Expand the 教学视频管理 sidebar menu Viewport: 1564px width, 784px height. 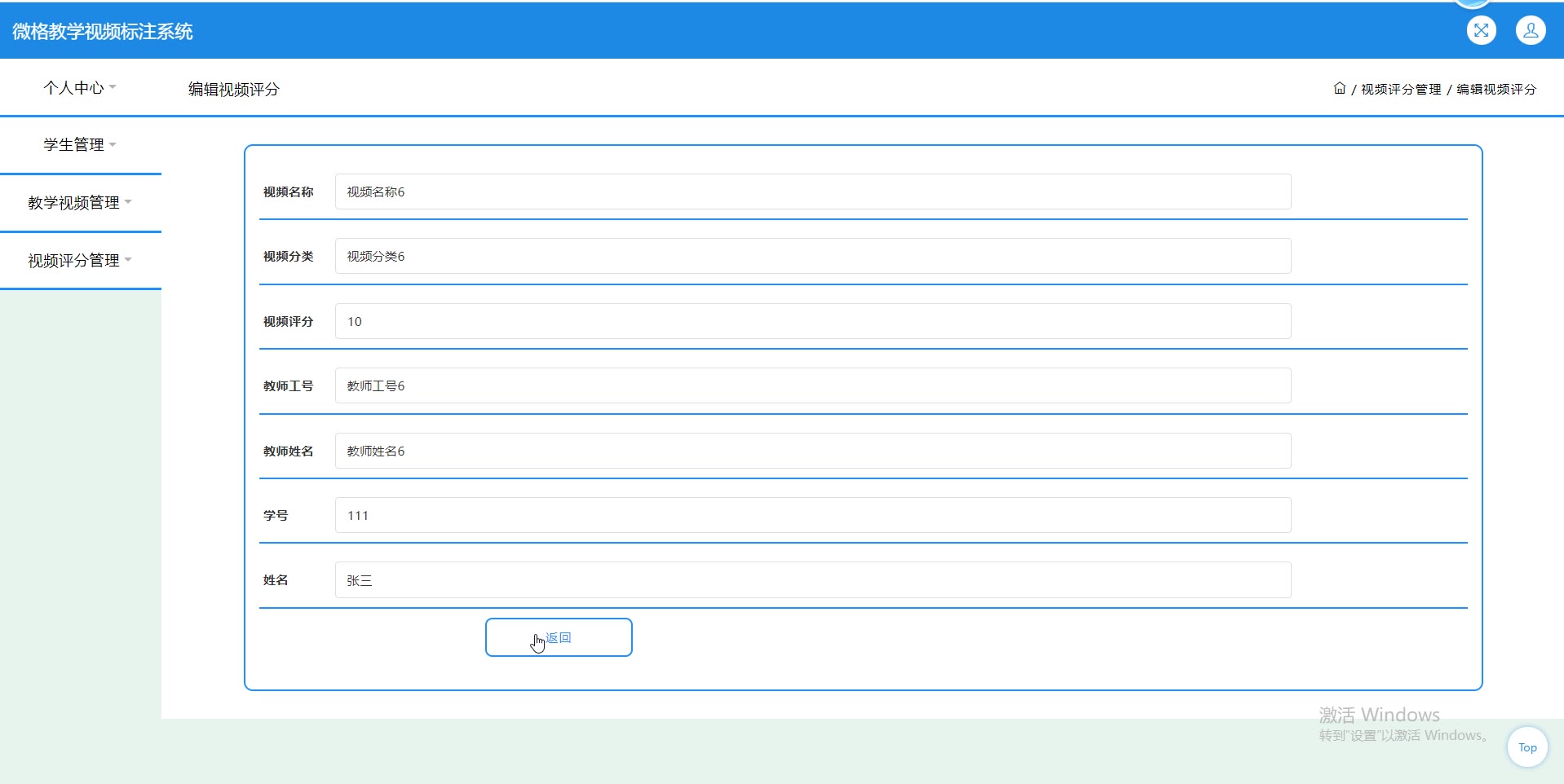(x=80, y=202)
